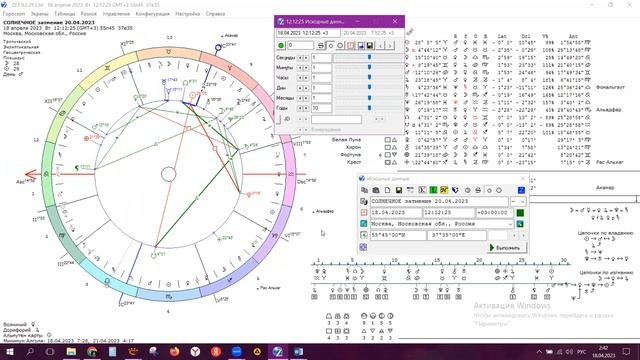Click the blue floppy icon in dynamics toolbar
Image resolution: width=640 pixels, height=360 pixels.
tap(361, 45)
